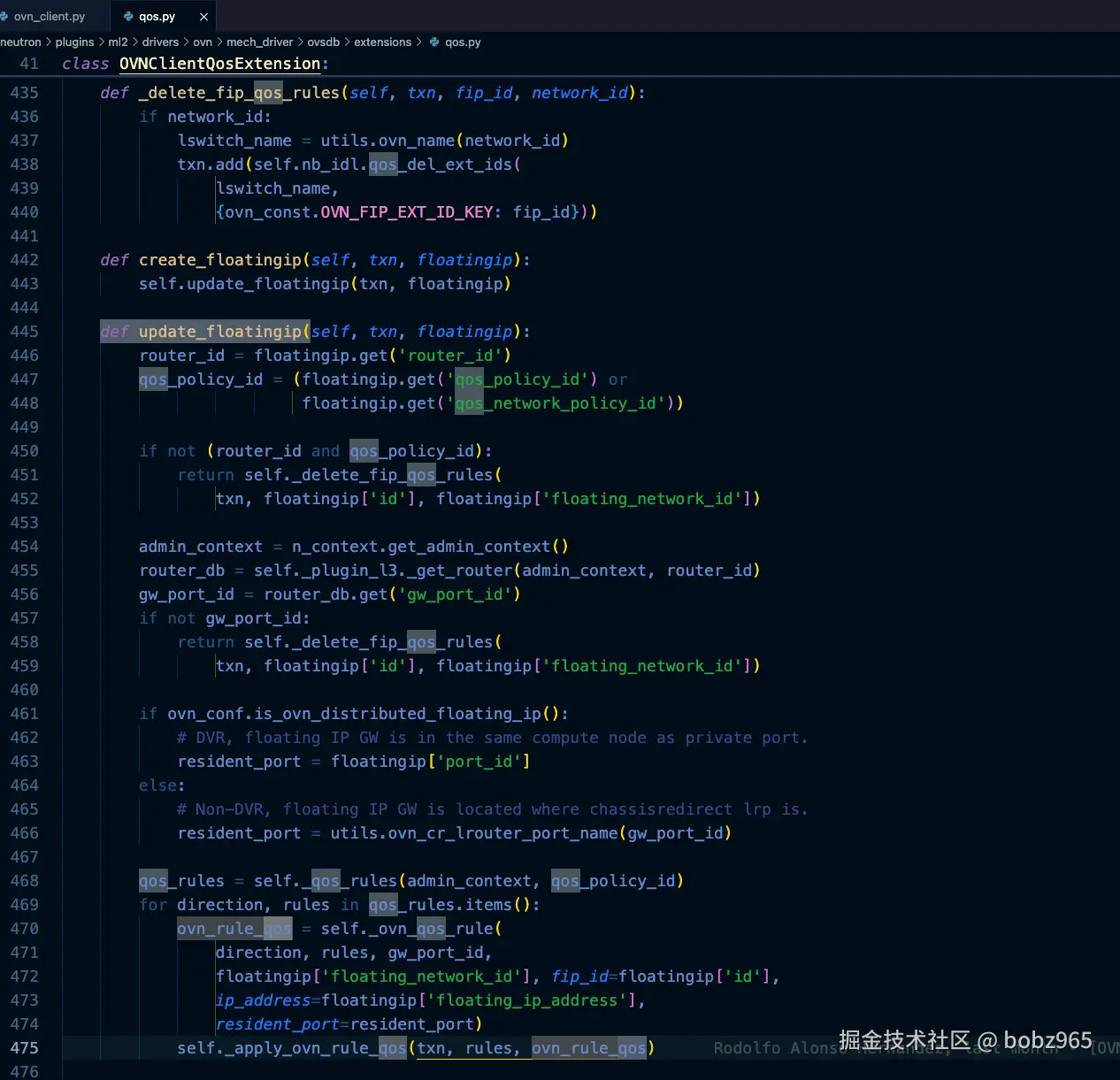This screenshot has width=1120, height=1080.
Task: Click 'floating_network_id' string on line 452
Action: click(x=642, y=499)
